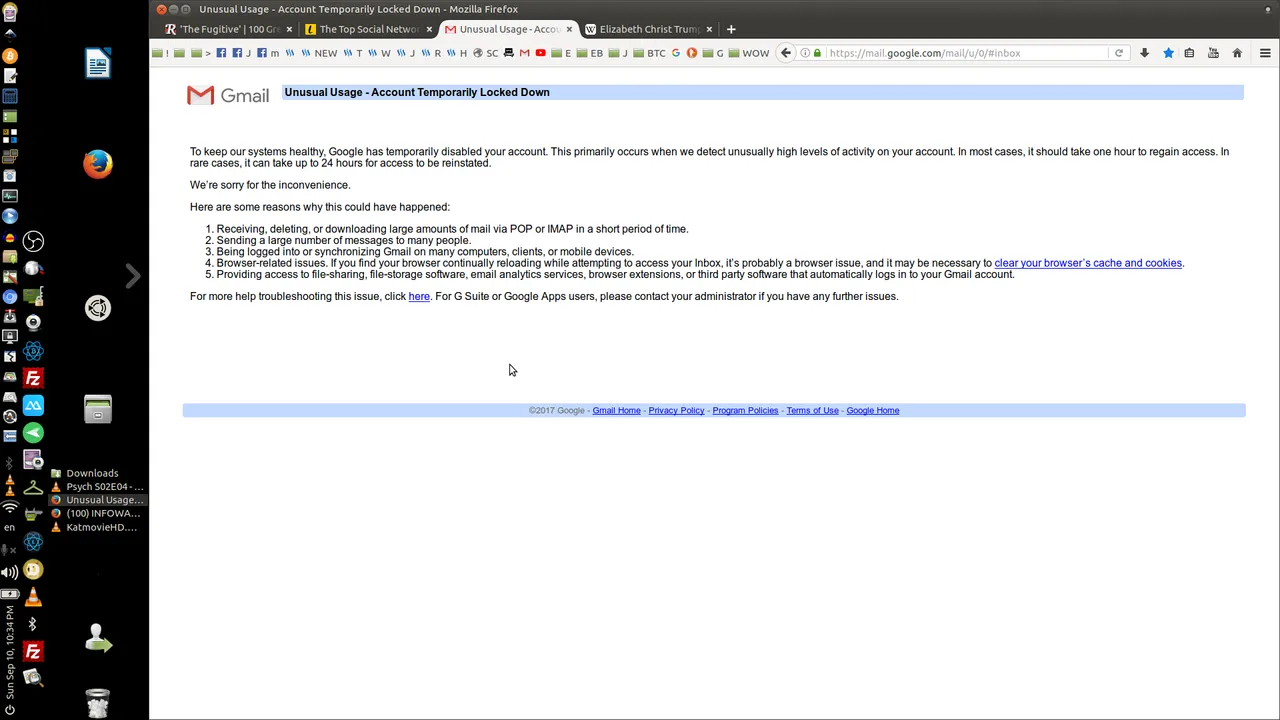Click the Home icon in the Firefox toolbar
The height and width of the screenshot is (720, 1280).
(x=1237, y=53)
